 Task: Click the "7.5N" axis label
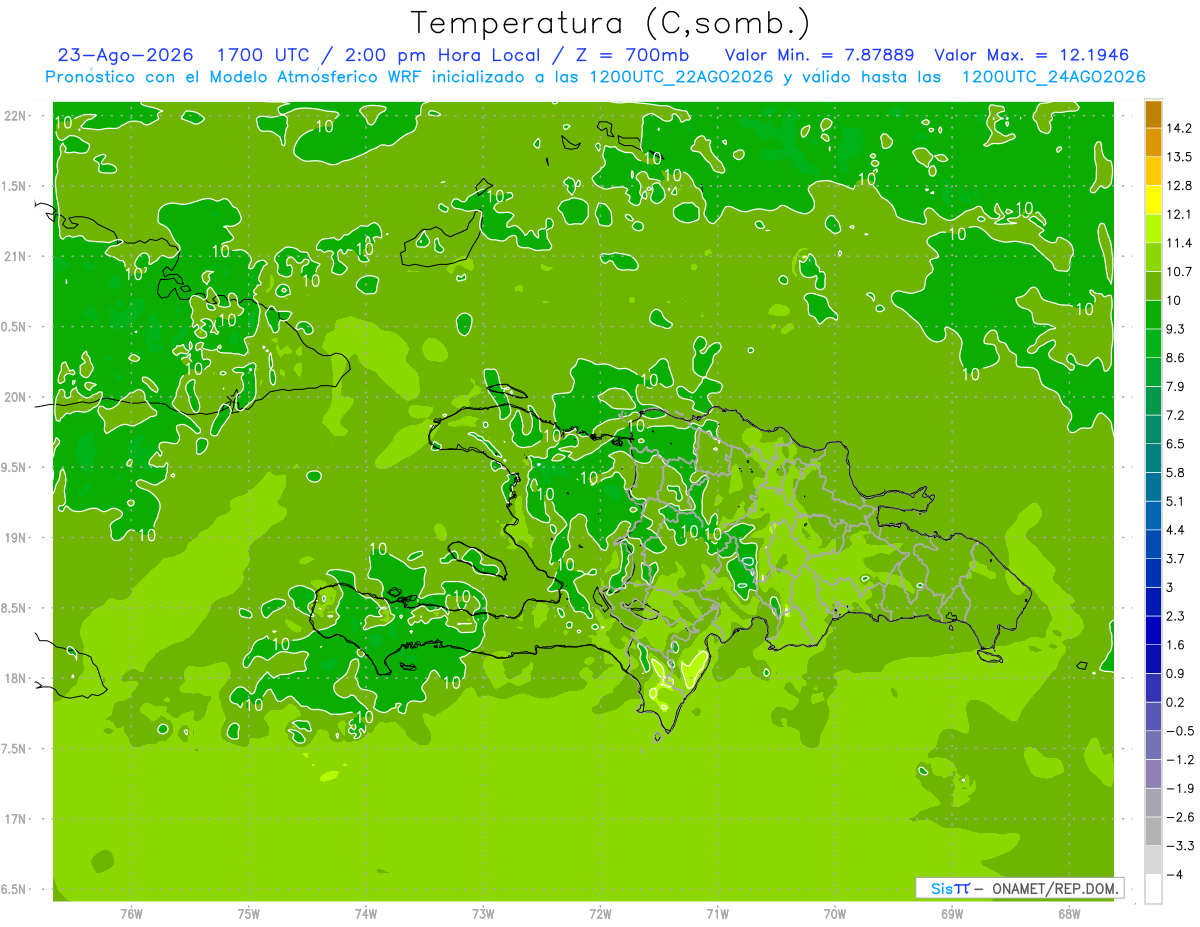pyautogui.click(x=15, y=749)
